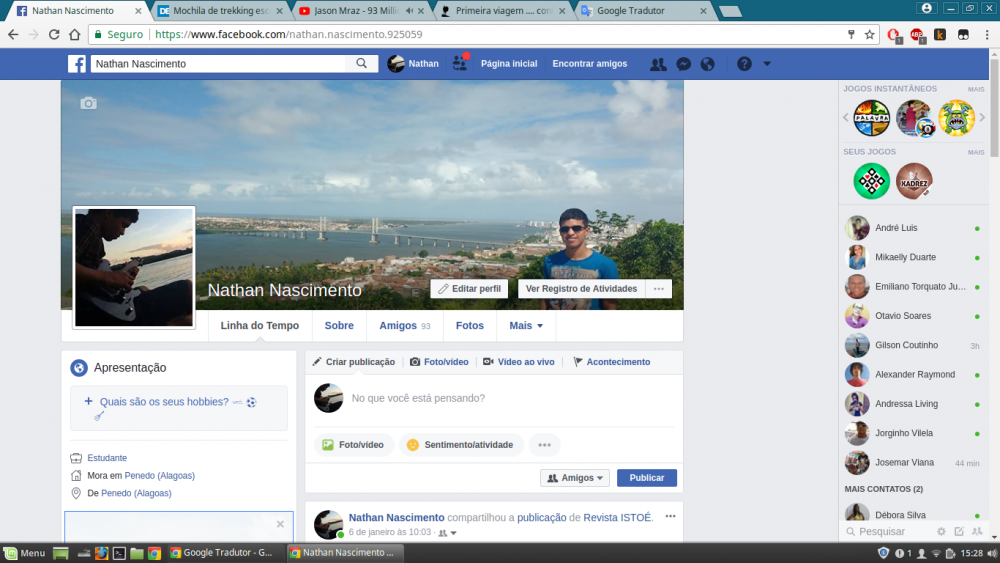Open chat settings gear icon

[941, 531]
